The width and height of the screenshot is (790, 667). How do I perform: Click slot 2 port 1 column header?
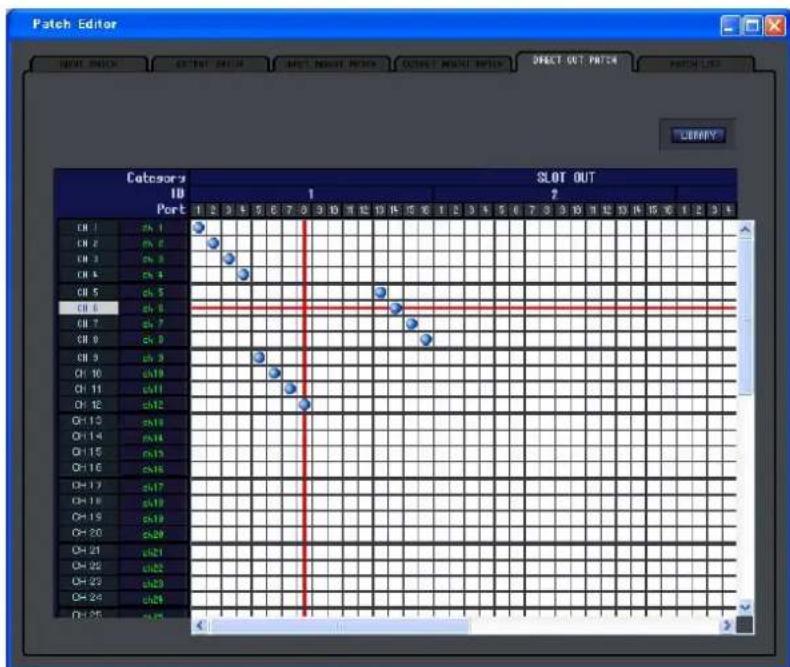[x=441, y=210]
